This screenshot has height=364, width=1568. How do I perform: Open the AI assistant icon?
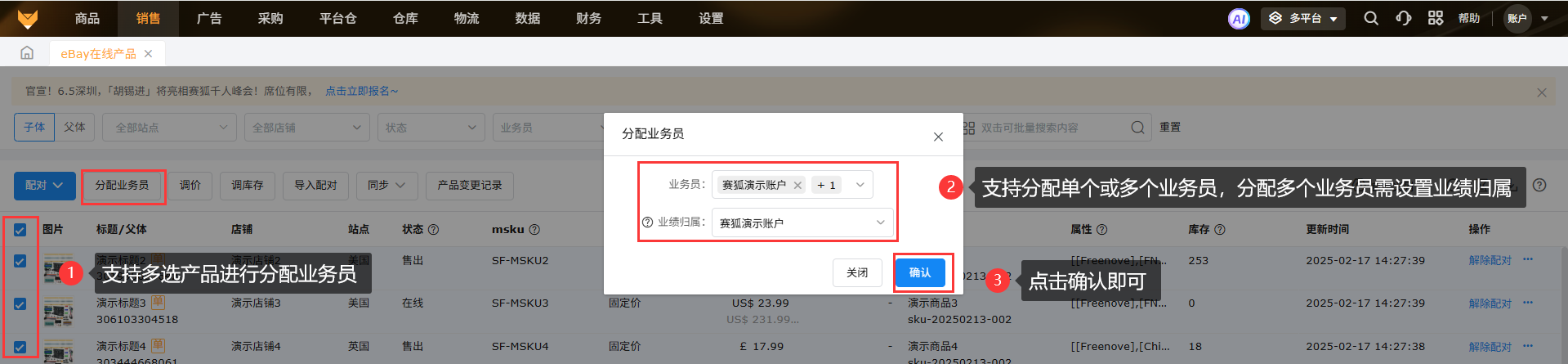coord(1239,18)
